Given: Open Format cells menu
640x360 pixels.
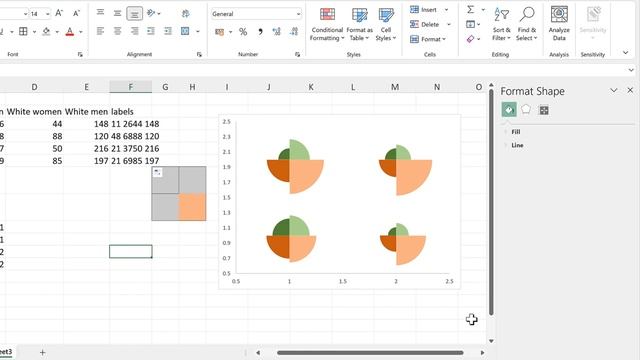Looking at the screenshot, I should (428, 39).
